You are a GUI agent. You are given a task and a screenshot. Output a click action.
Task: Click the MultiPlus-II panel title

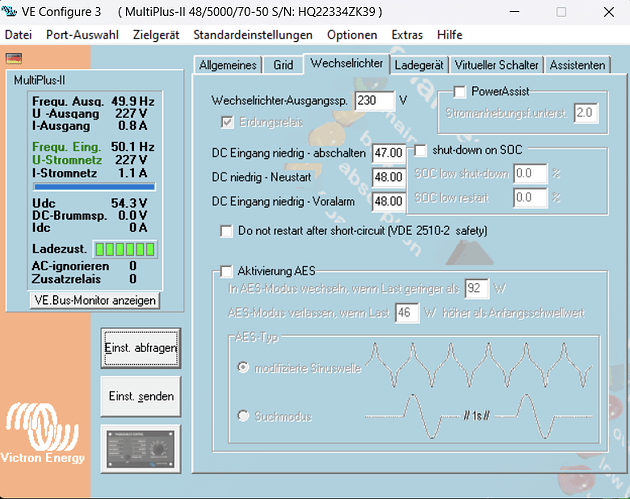[39, 80]
